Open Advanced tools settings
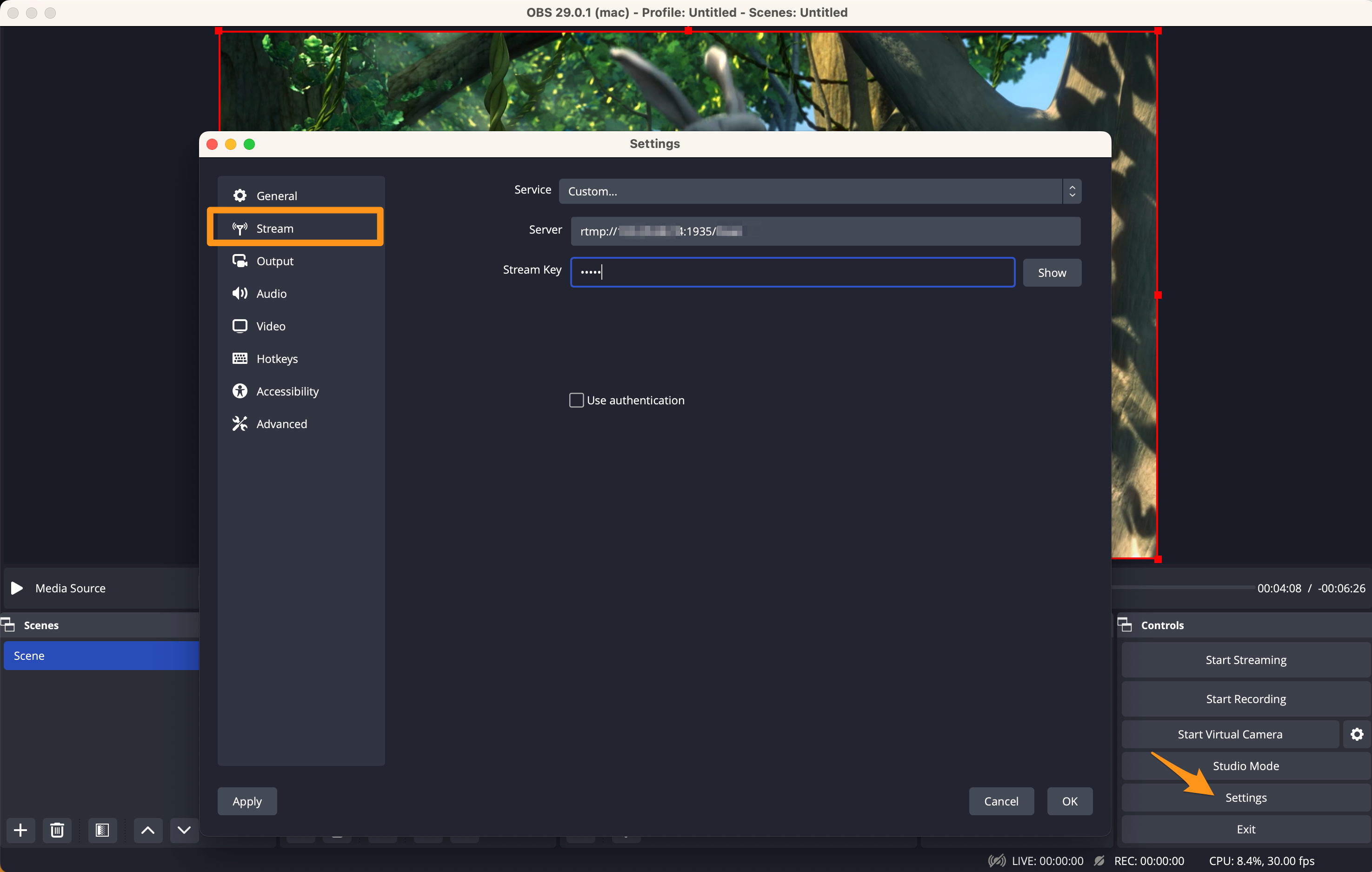This screenshot has width=1372, height=872. (x=281, y=423)
